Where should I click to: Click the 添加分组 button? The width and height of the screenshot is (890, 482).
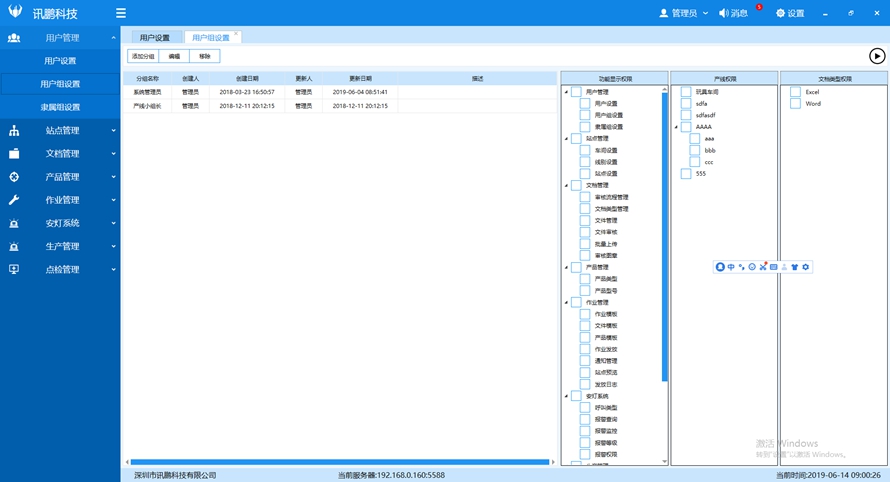point(143,56)
